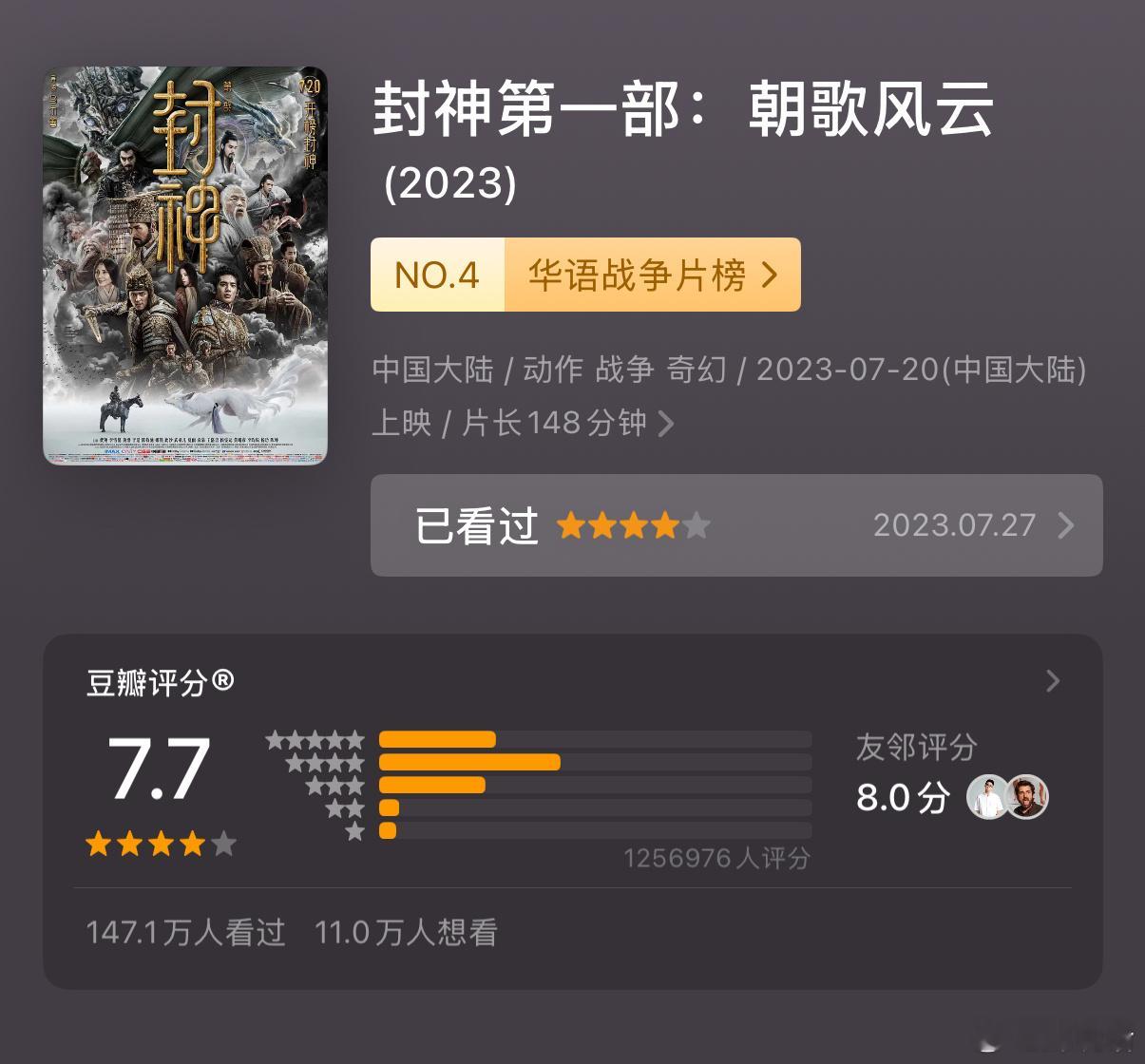This screenshot has height=1064, width=1145.
Task: Click the NO.4 ranking badge
Action: [x=437, y=275]
